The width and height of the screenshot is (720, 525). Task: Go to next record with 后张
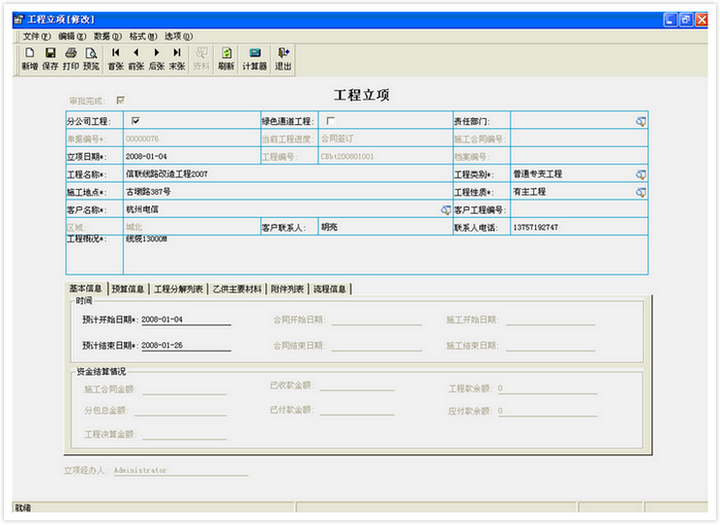click(x=156, y=59)
